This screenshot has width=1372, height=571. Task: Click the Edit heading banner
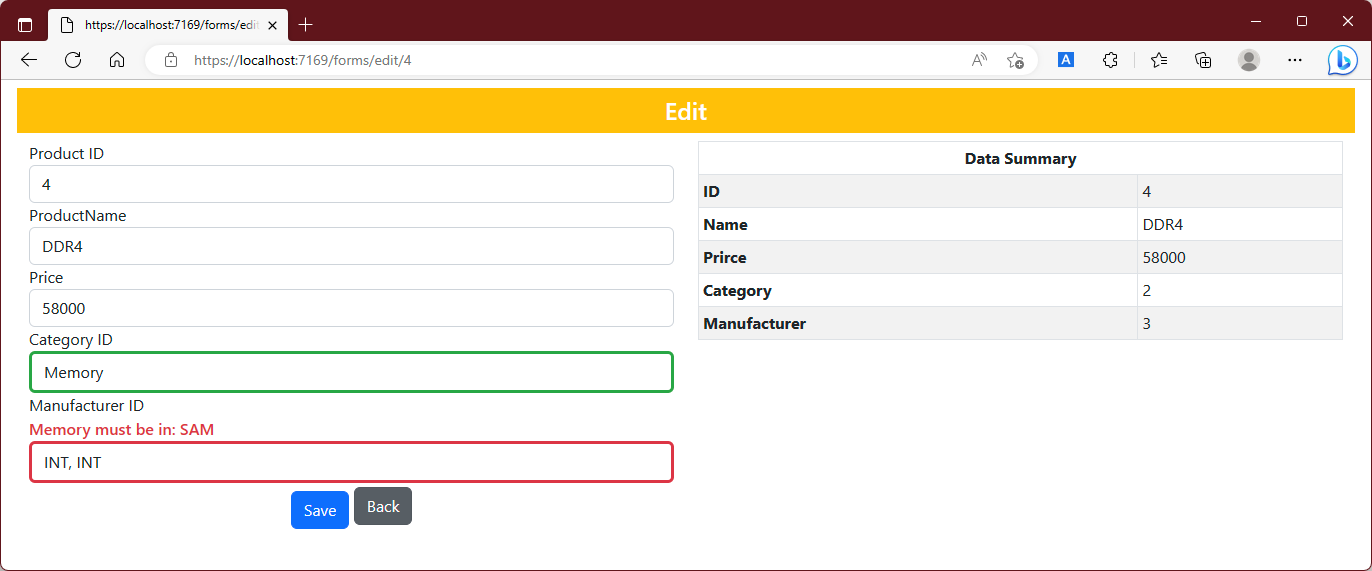686,111
